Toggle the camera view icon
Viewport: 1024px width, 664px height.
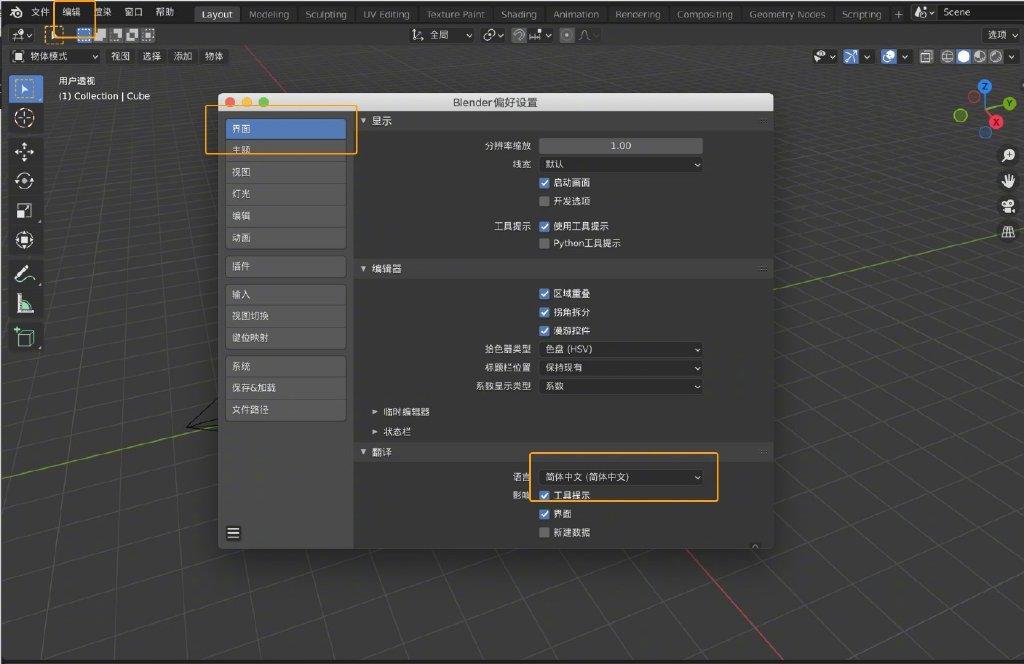coord(1008,207)
